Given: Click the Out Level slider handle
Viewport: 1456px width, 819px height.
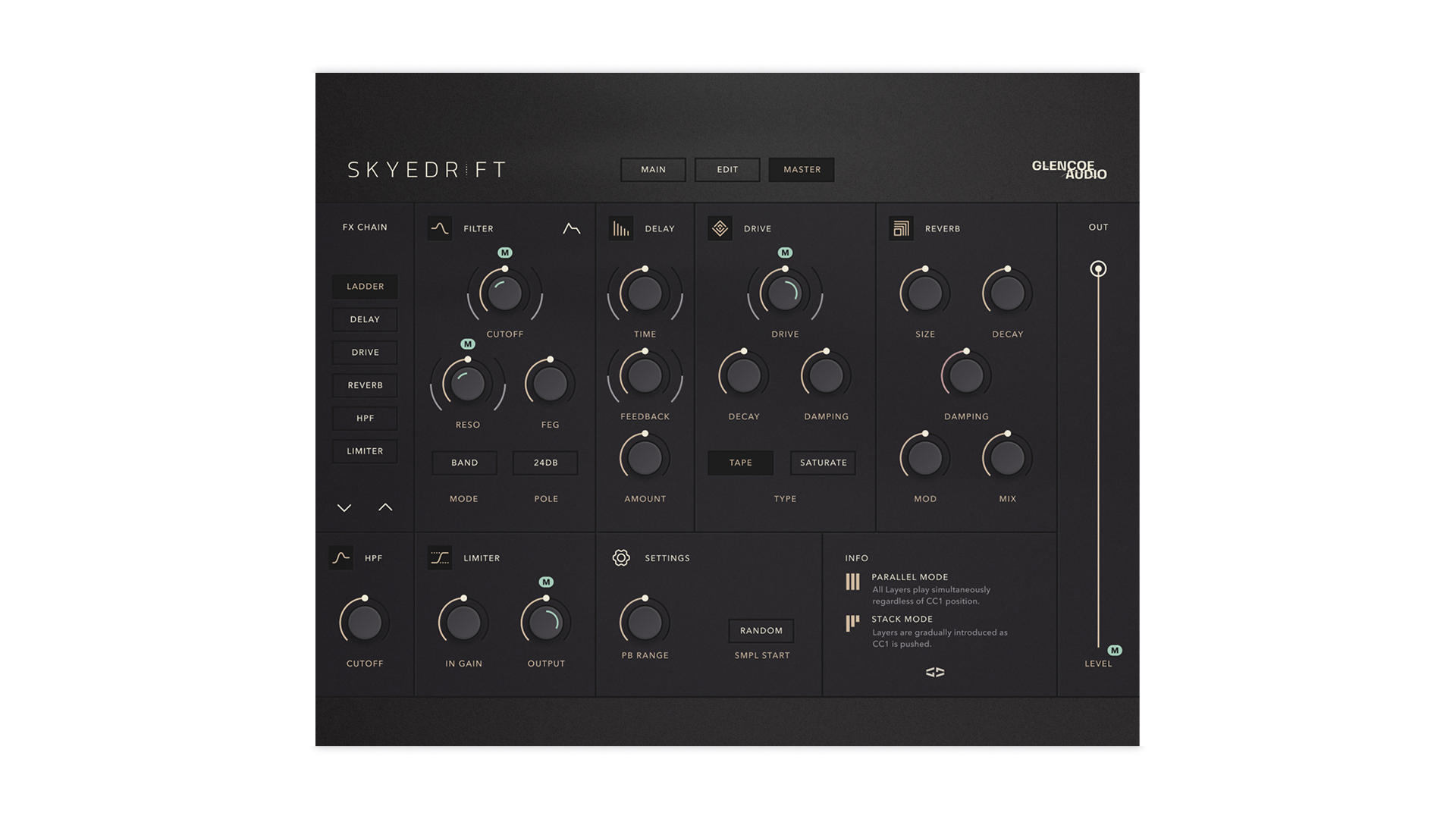Looking at the screenshot, I should click(1098, 268).
